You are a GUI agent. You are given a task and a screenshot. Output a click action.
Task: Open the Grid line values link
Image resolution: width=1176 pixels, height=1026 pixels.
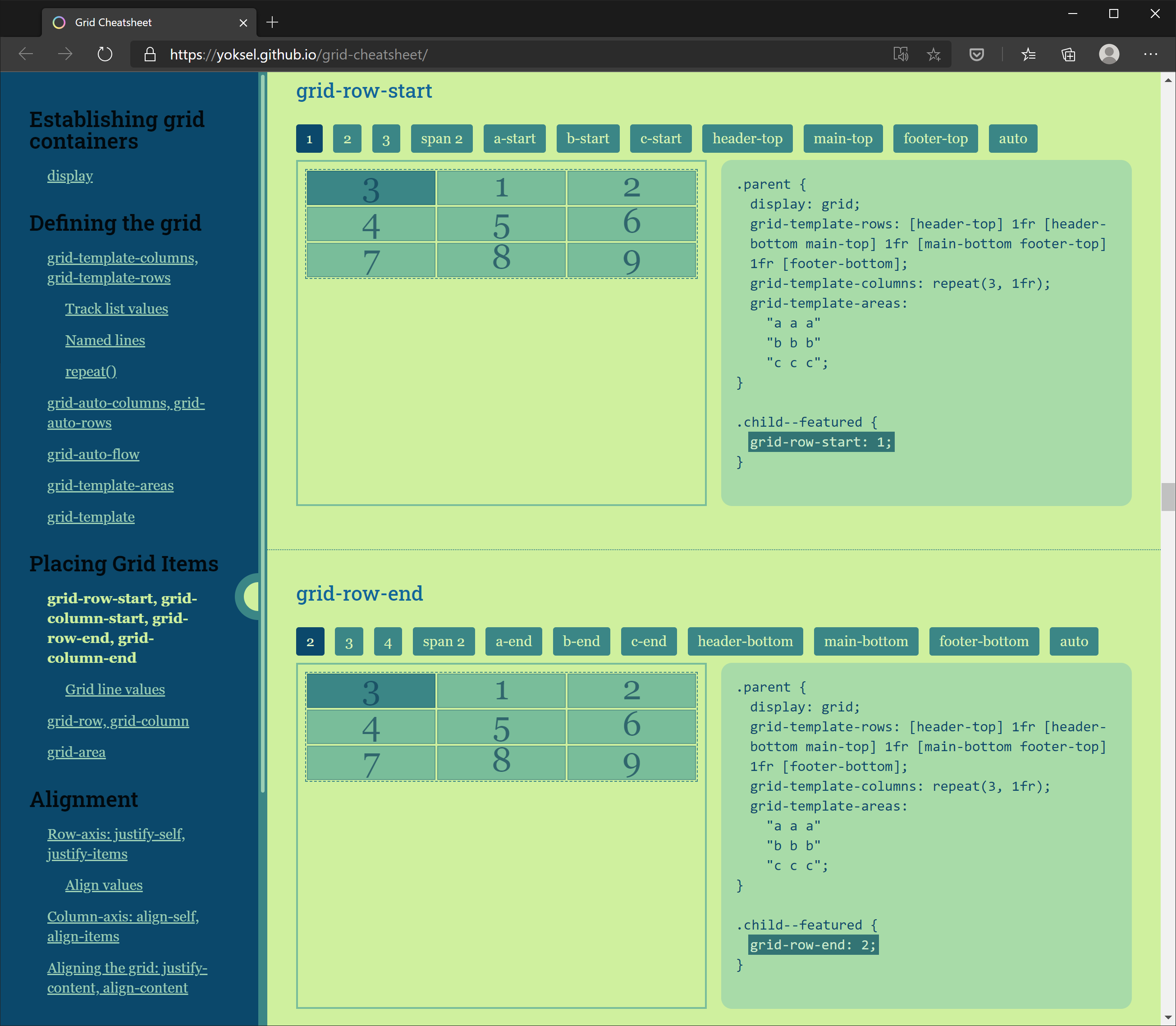tap(114, 689)
